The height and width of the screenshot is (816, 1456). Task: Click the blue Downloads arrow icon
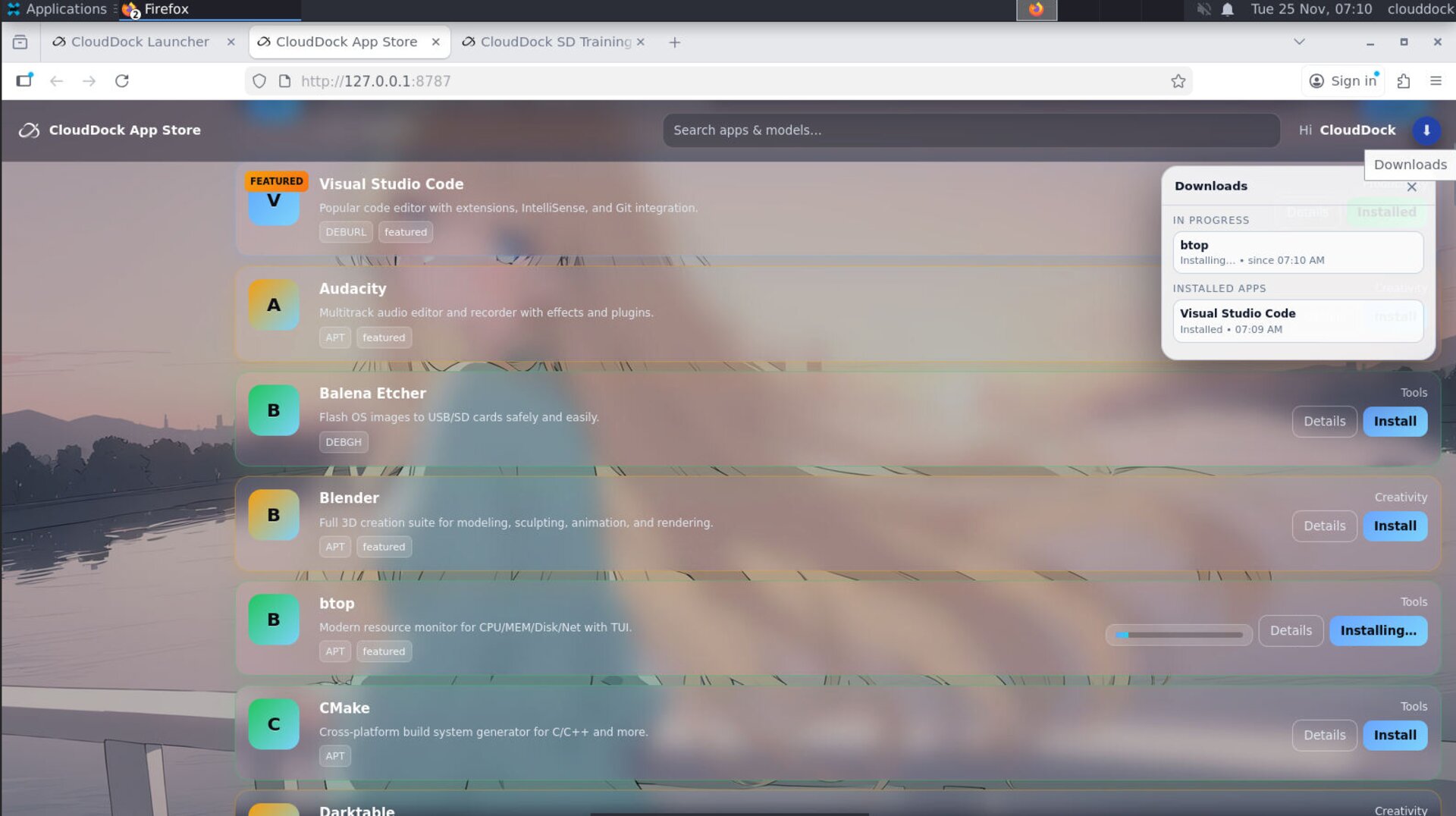point(1426,130)
